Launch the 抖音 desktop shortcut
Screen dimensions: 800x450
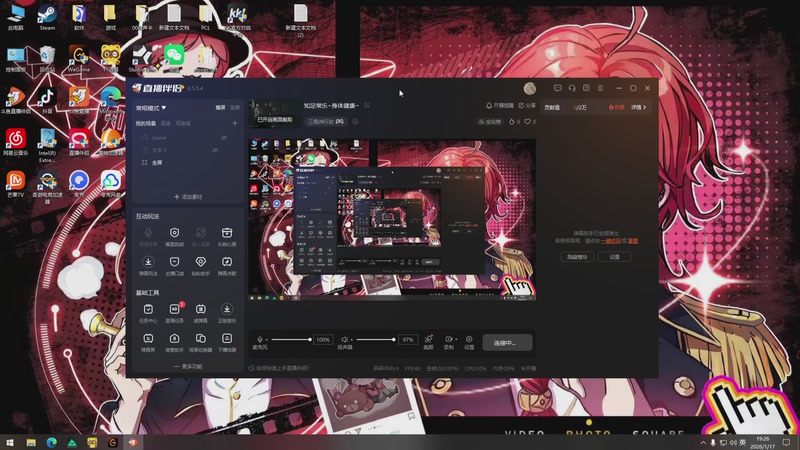tap(47, 99)
